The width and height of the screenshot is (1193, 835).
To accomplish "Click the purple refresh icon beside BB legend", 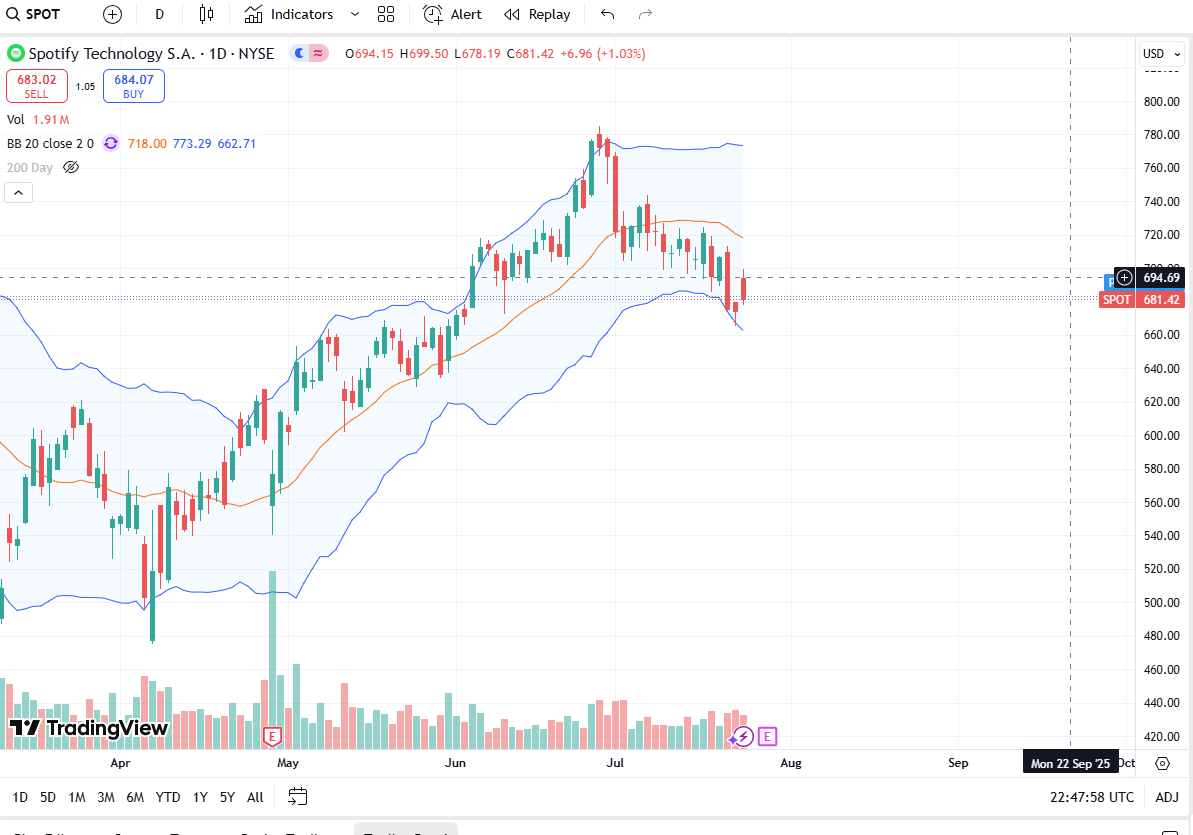I will pyautogui.click(x=111, y=143).
